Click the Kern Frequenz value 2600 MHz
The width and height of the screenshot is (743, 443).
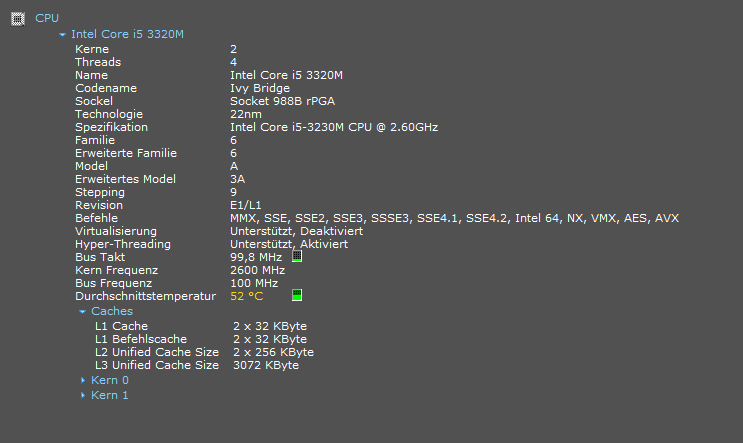pos(257,270)
